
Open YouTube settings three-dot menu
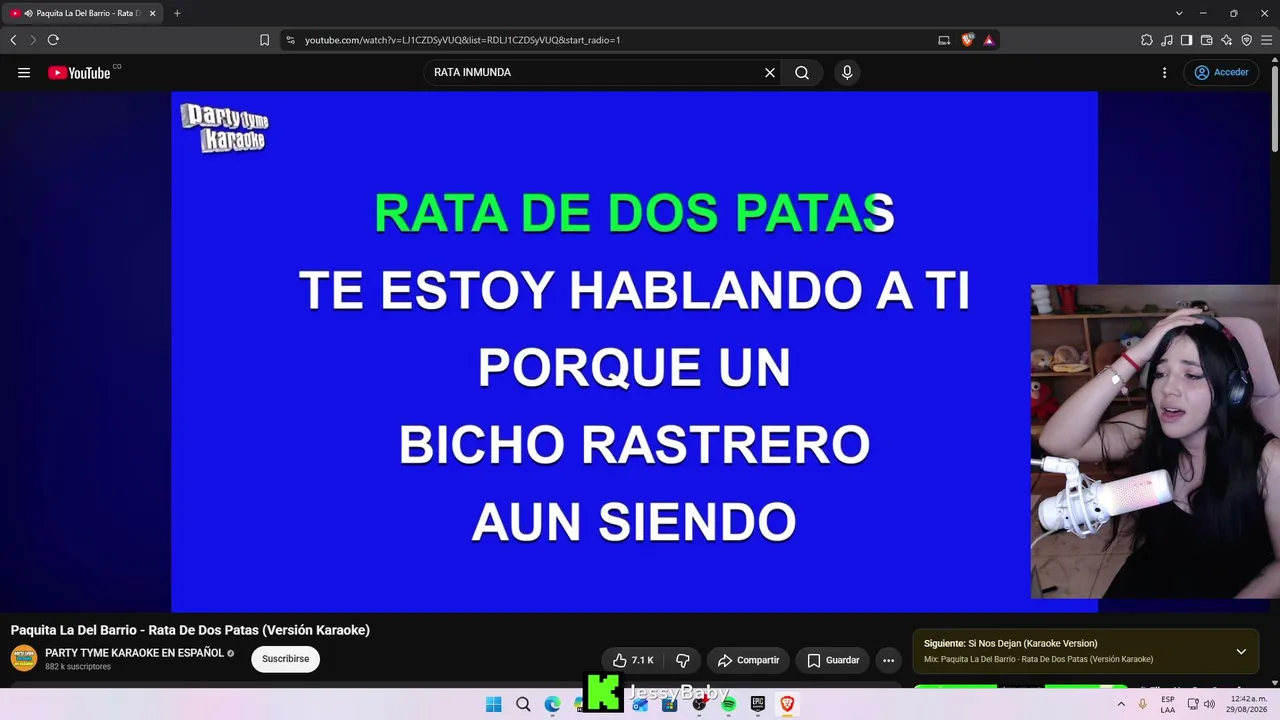click(1164, 72)
